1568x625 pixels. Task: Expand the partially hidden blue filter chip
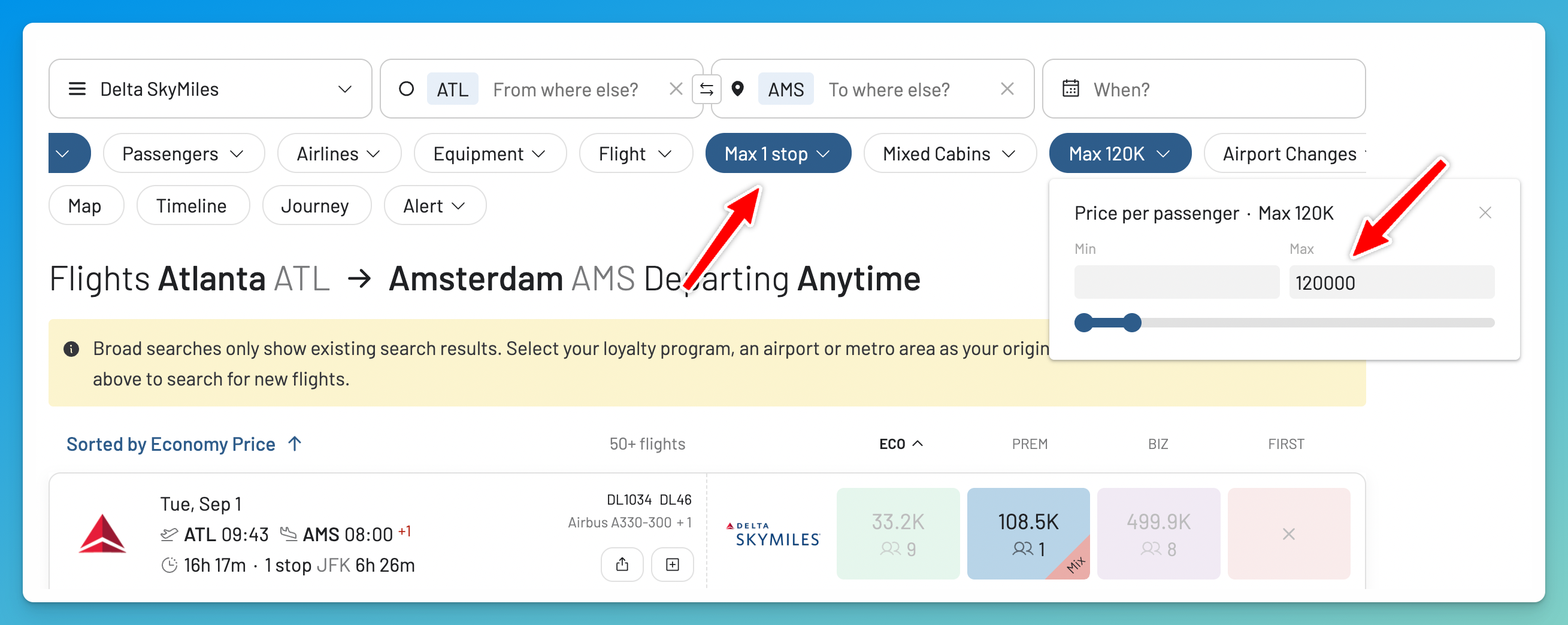tap(69, 153)
